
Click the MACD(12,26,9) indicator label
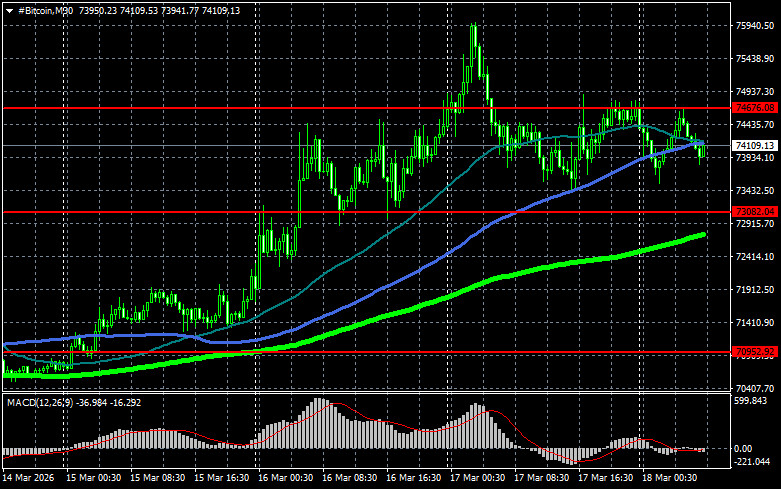tap(39, 402)
